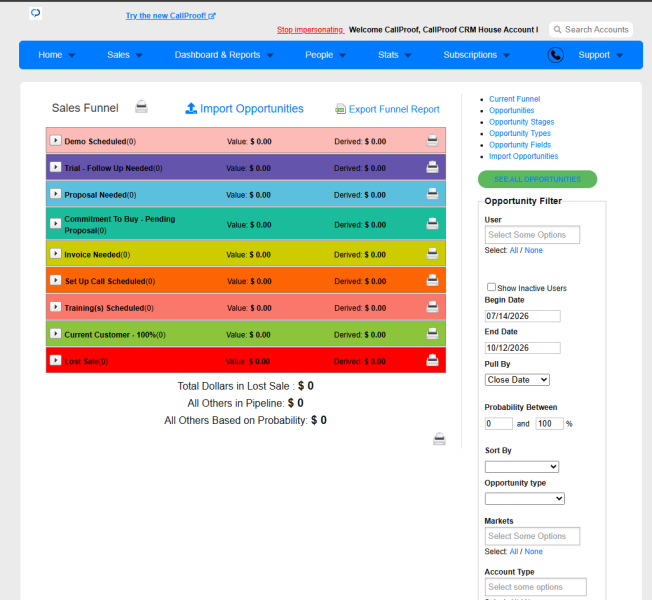This screenshot has width=652, height=600.
Task: Enable Show Inactive Users checkbox
Action: (x=491, y=287)
